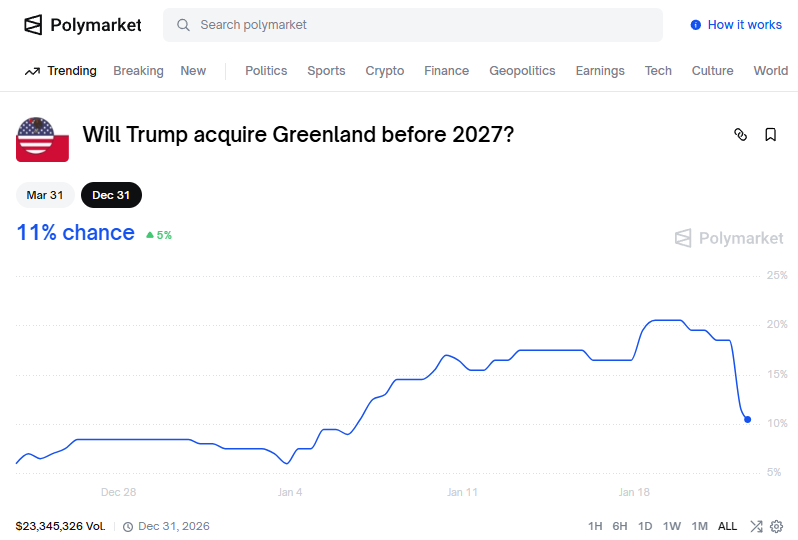798x540 pixels.
Task: Click the Greenland market flag thumbnail
Action: click(42, 139)
